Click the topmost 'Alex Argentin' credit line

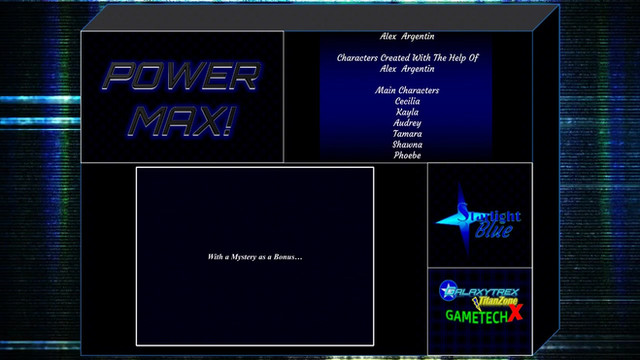[407, 36]
